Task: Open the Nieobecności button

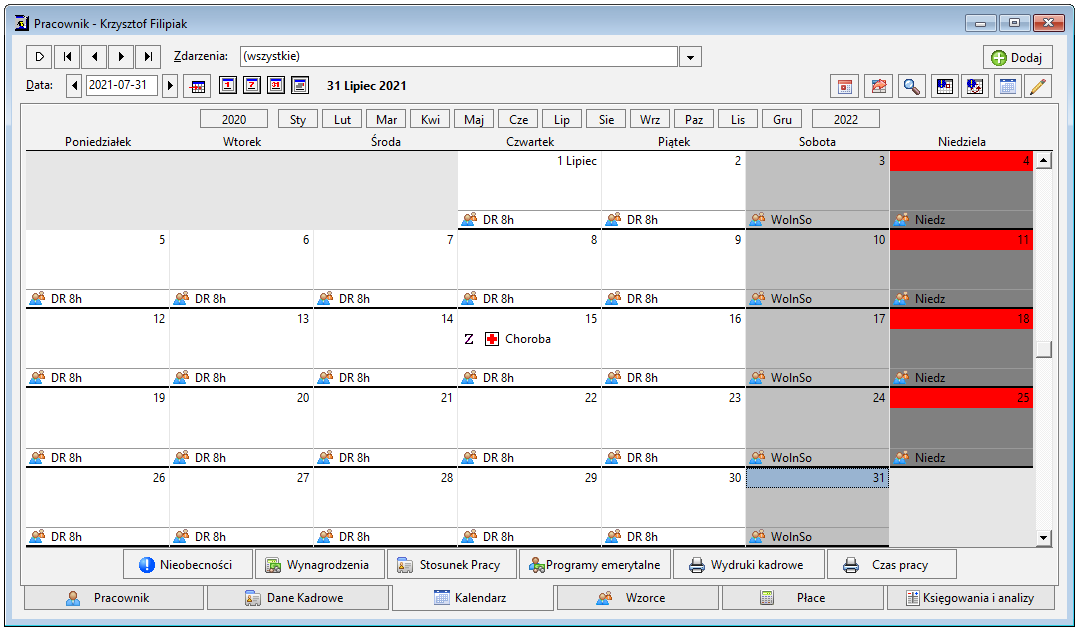Action: tap(188, 565)
